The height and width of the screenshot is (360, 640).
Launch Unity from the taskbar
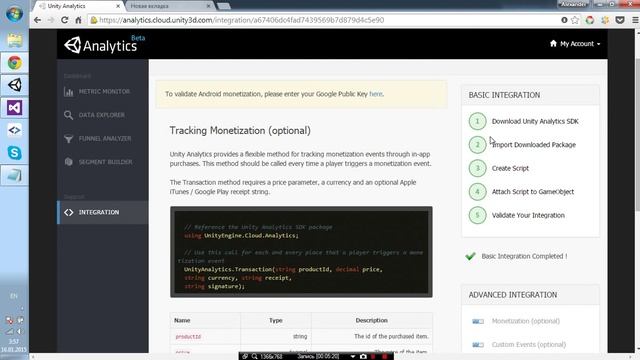15,85
